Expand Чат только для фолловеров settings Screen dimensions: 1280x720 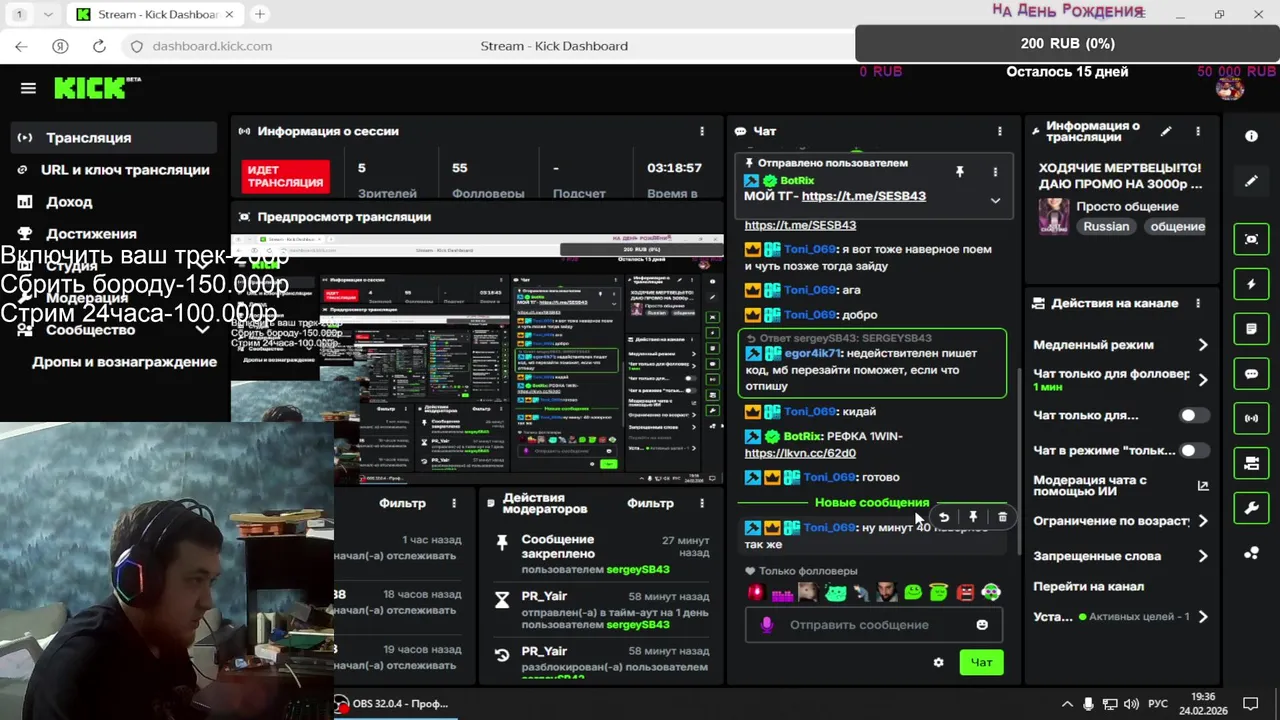[x=1203, y=380]
